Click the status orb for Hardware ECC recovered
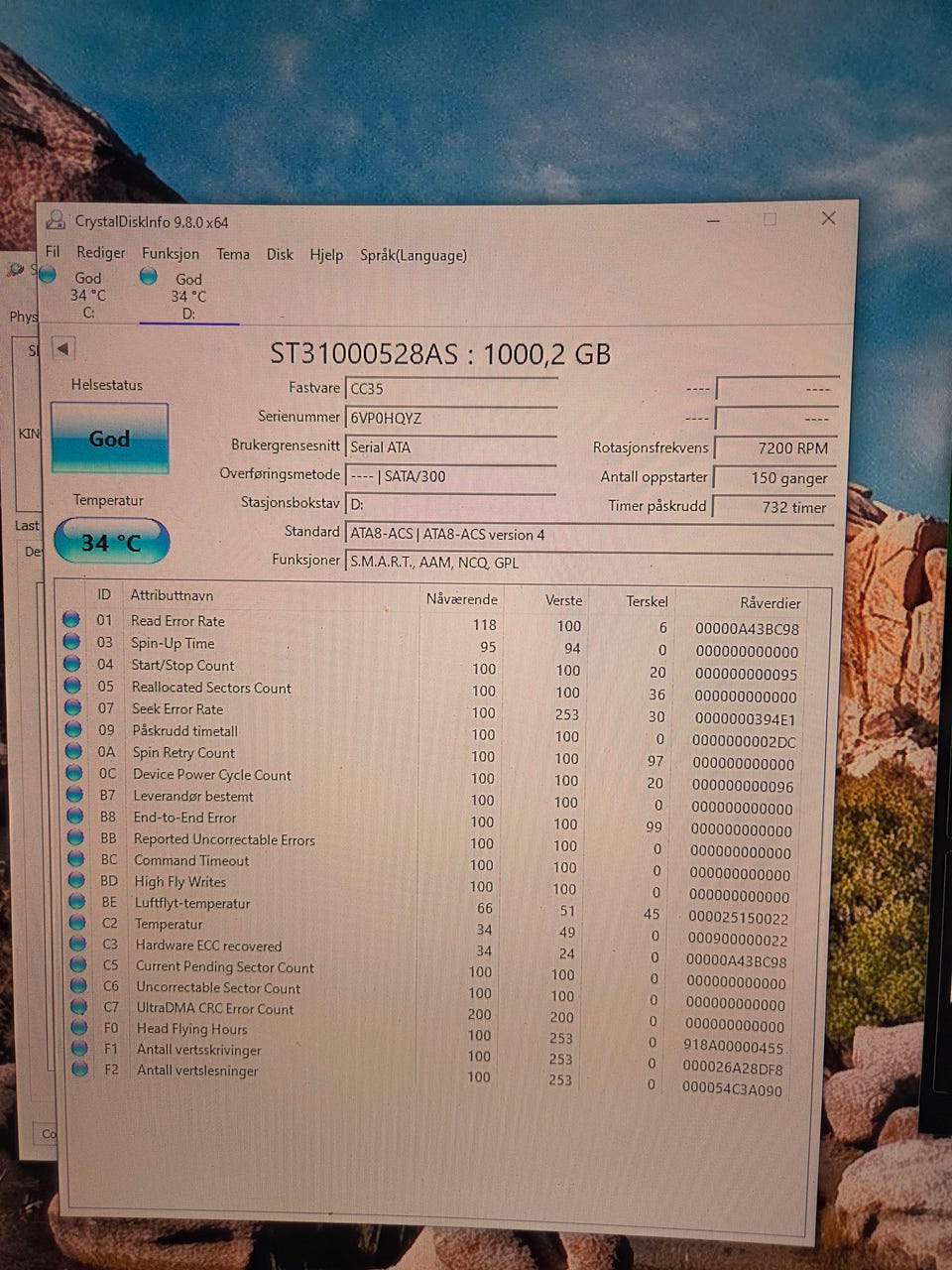Viewport: 952px width, 1270px height. click(78, 944)
